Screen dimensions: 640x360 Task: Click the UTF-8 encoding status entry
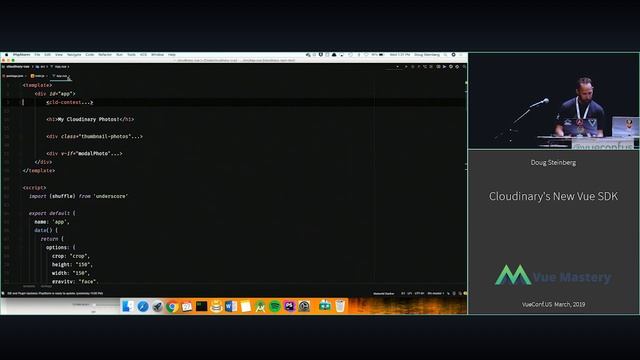tap(419, 293)
